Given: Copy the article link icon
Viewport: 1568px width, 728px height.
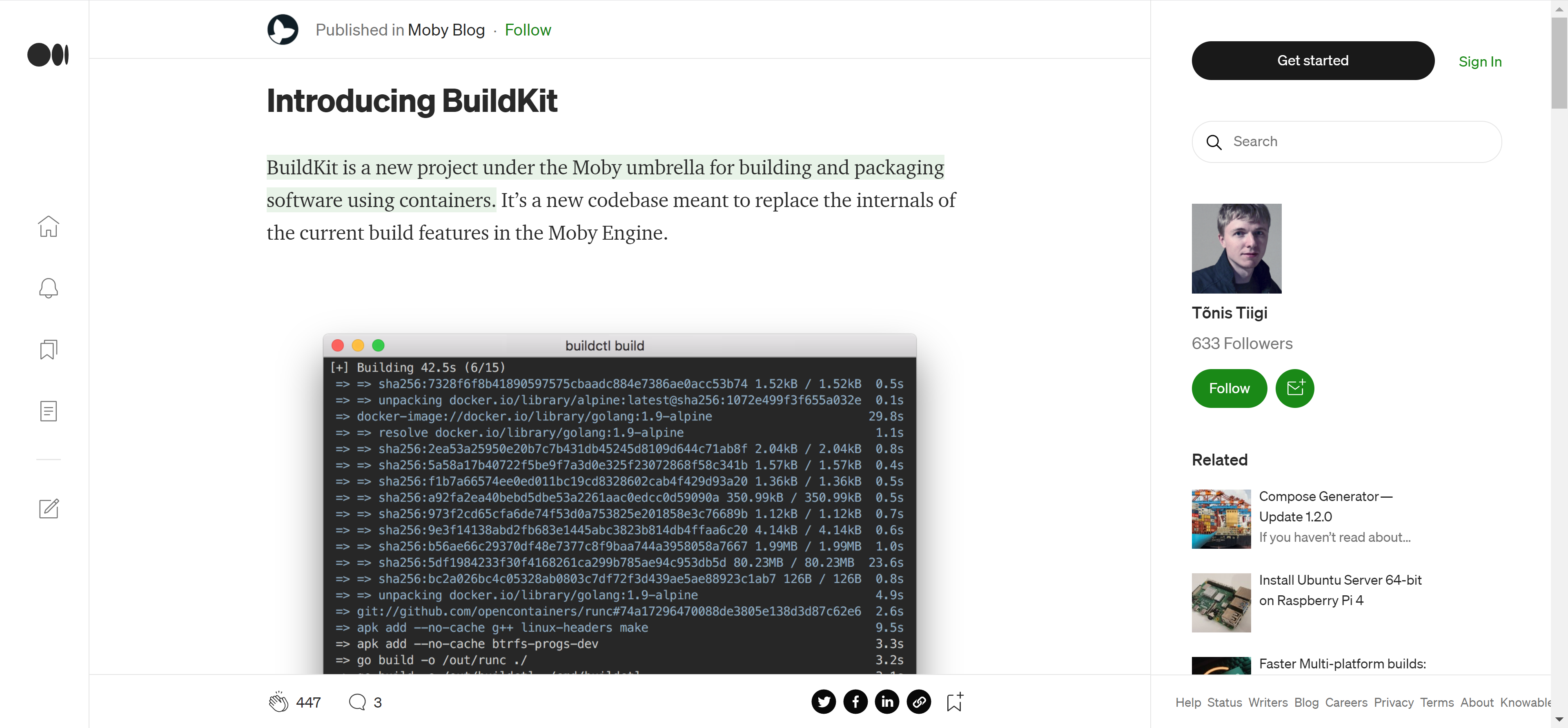Looking at the screenshot, I should pos(918,702).
